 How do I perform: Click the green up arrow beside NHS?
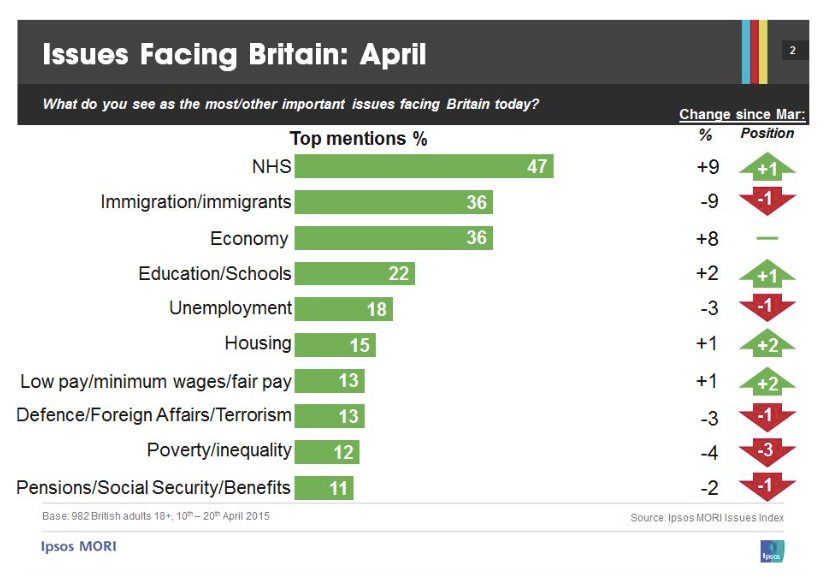tap(767, 167)
